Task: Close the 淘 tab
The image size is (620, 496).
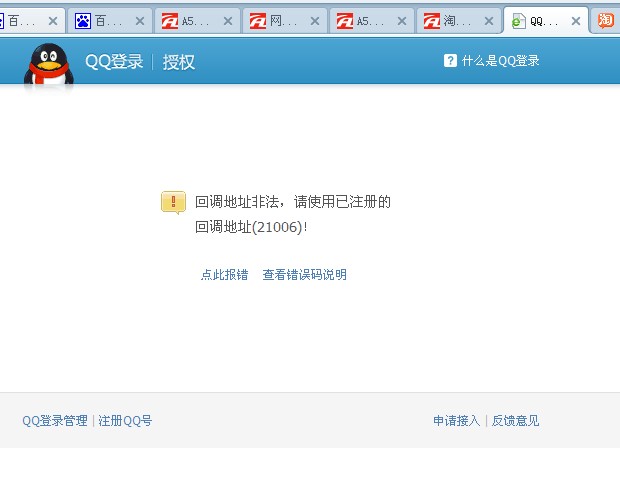Action: [489, 21]
